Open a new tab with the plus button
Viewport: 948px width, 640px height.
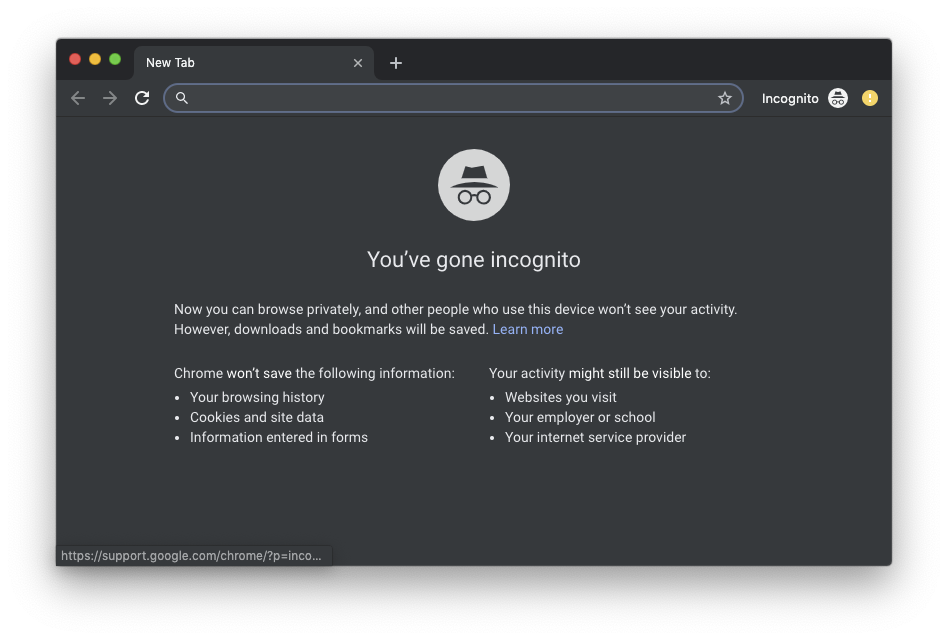pyautogui.click(x=396, y=63)
